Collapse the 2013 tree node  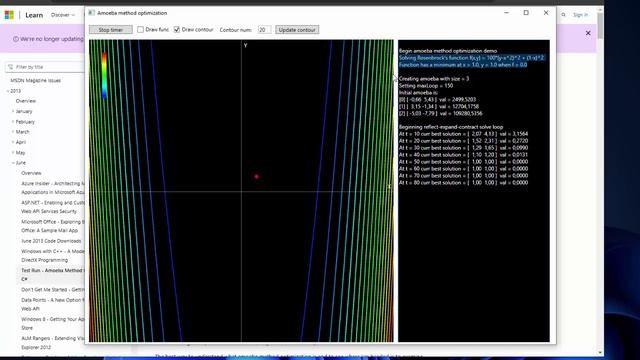point(8,91)
